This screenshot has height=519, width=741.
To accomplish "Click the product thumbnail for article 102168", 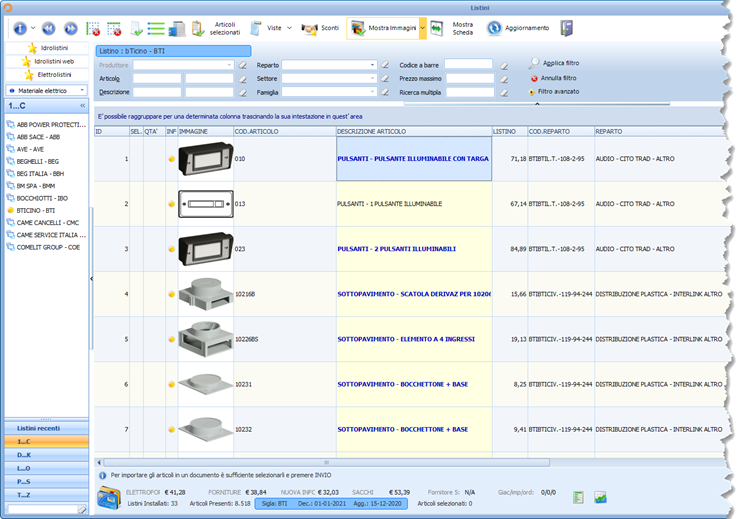I will coord(206,294).
